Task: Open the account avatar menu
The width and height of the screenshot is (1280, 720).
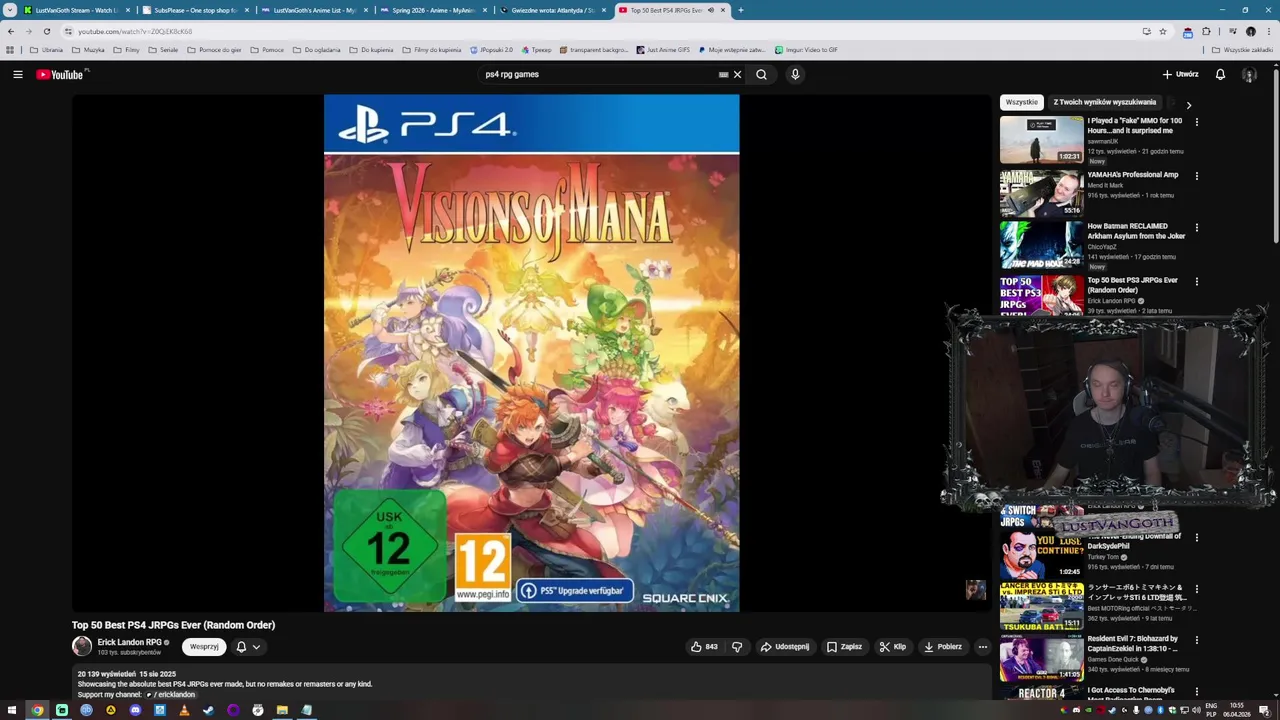Action: [1249, 74]
